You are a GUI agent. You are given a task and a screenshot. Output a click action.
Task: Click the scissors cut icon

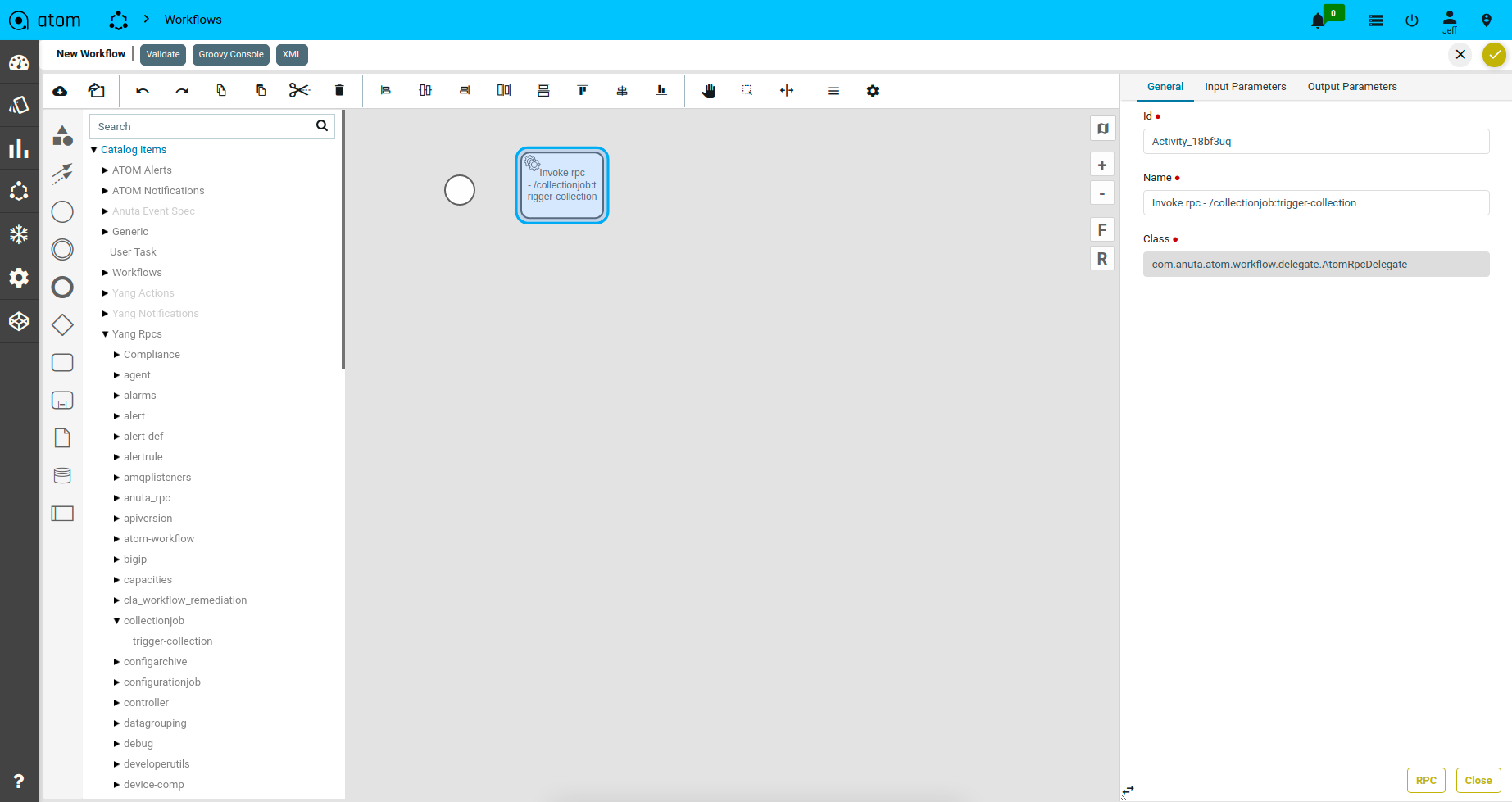pyautogui.click(x=299, y=90)
